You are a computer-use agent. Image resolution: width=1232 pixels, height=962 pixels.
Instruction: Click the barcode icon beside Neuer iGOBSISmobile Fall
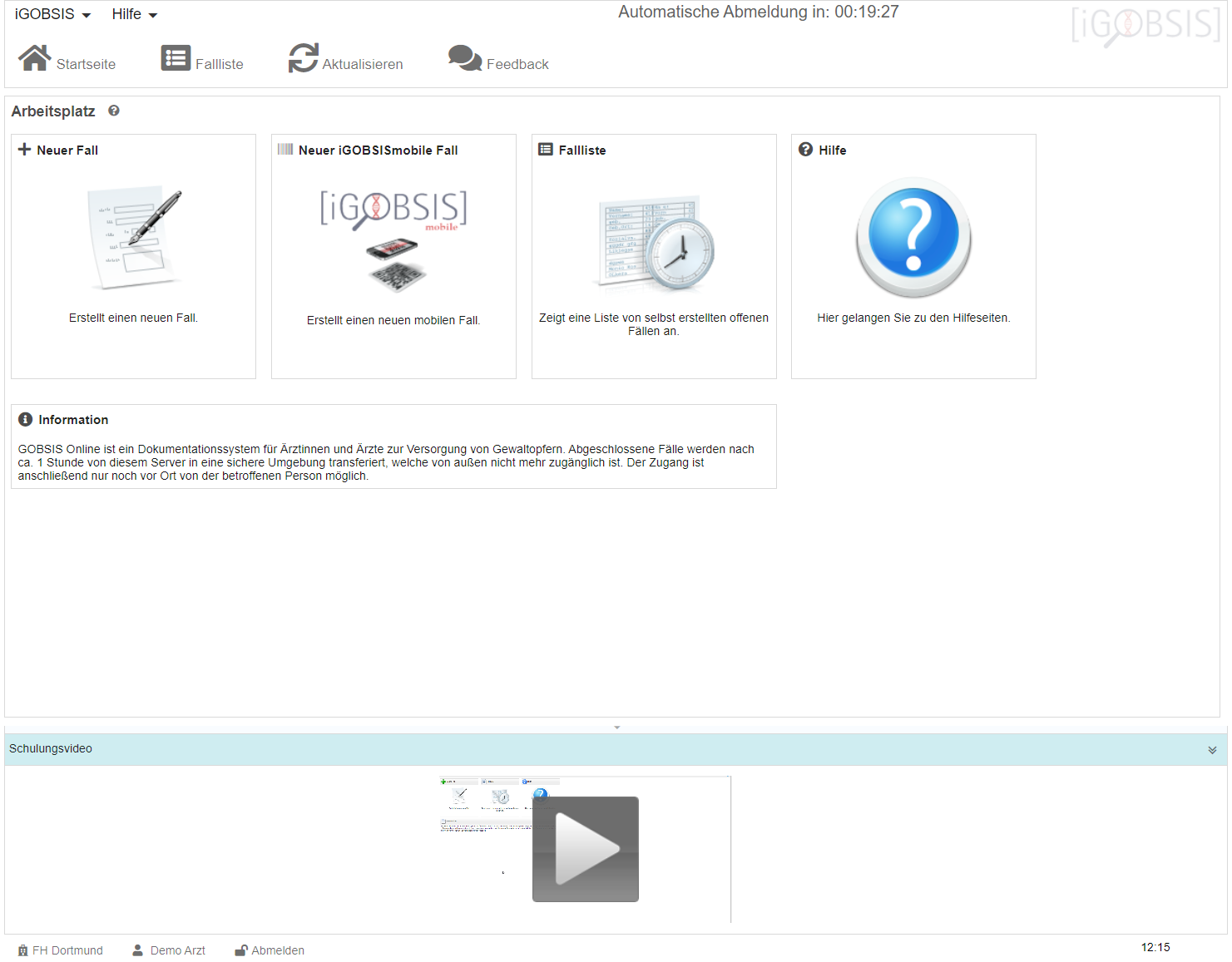[x=285, y=150]
